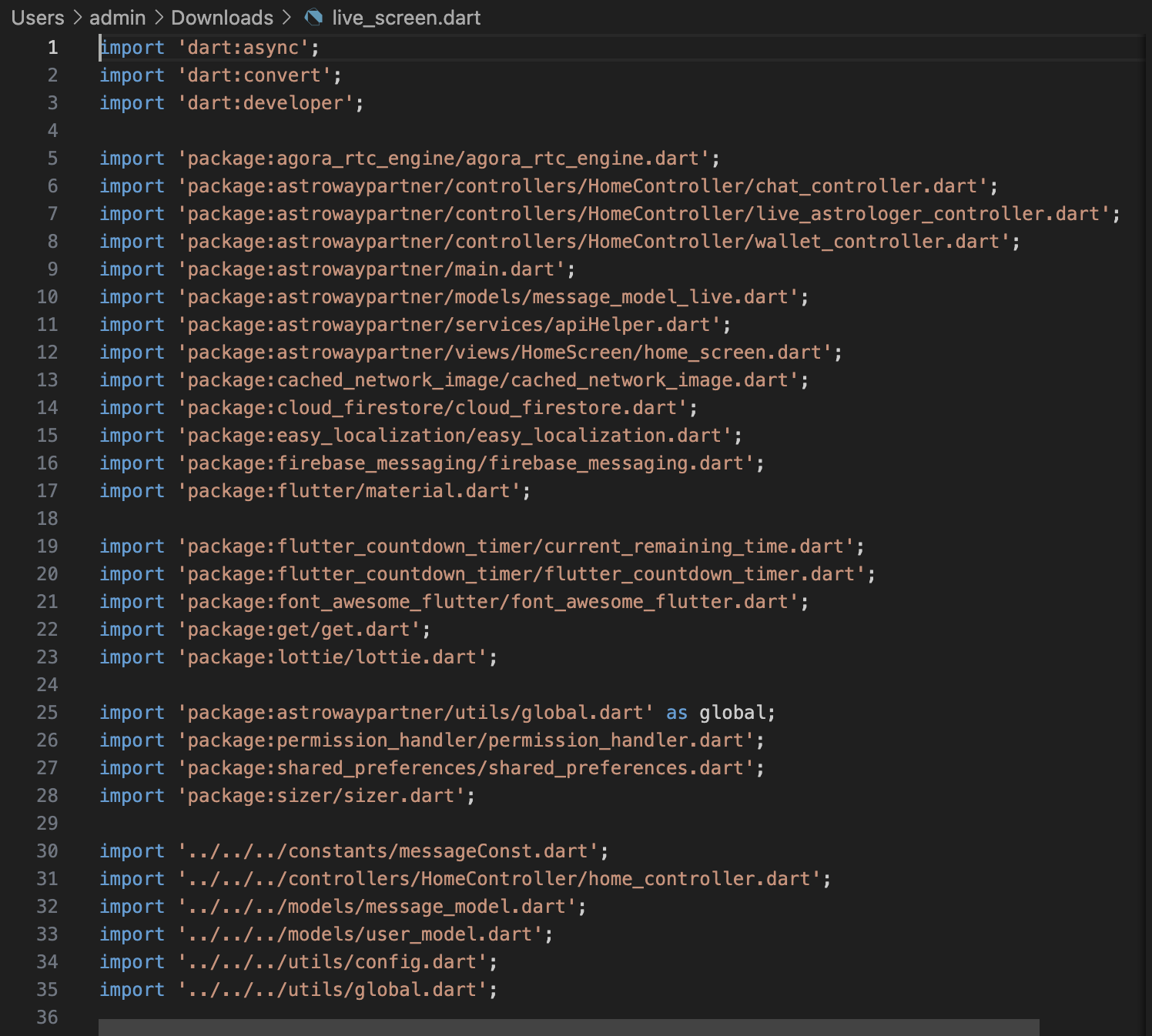Screen dimensions: 1152x1036
Task: Click the message_model_live.dart import path
Action: click(x=488, y=297)
